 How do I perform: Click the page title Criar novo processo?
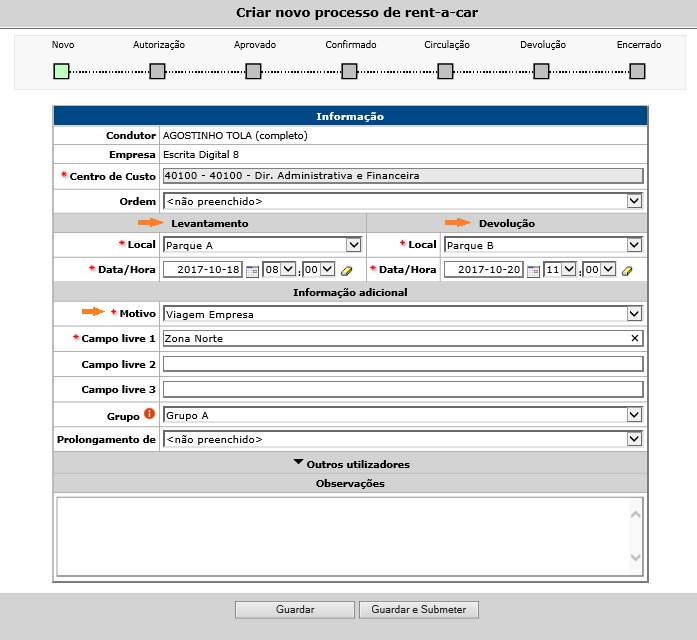[357, 12]
